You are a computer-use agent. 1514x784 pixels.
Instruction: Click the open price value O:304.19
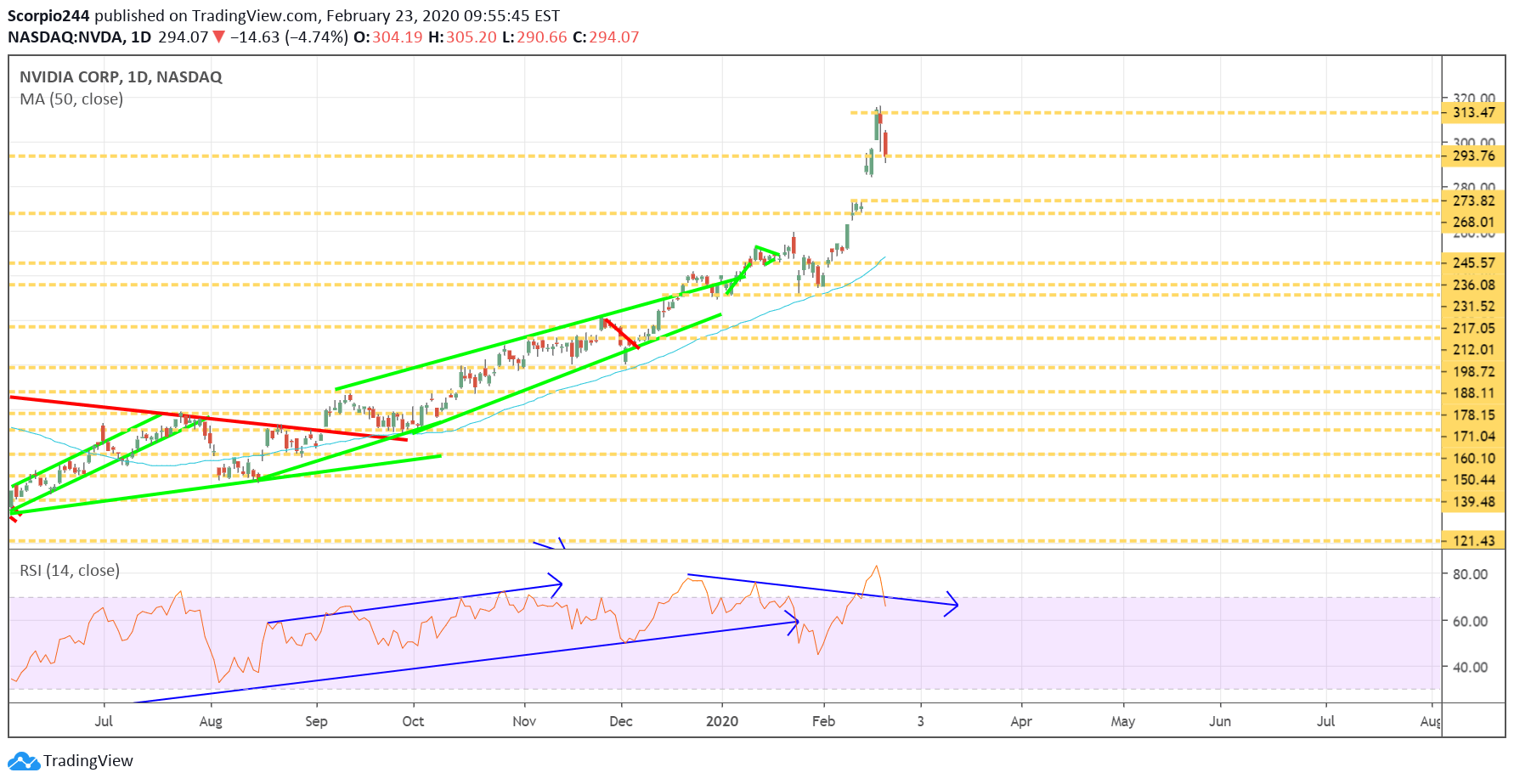(x=387, y=37)
